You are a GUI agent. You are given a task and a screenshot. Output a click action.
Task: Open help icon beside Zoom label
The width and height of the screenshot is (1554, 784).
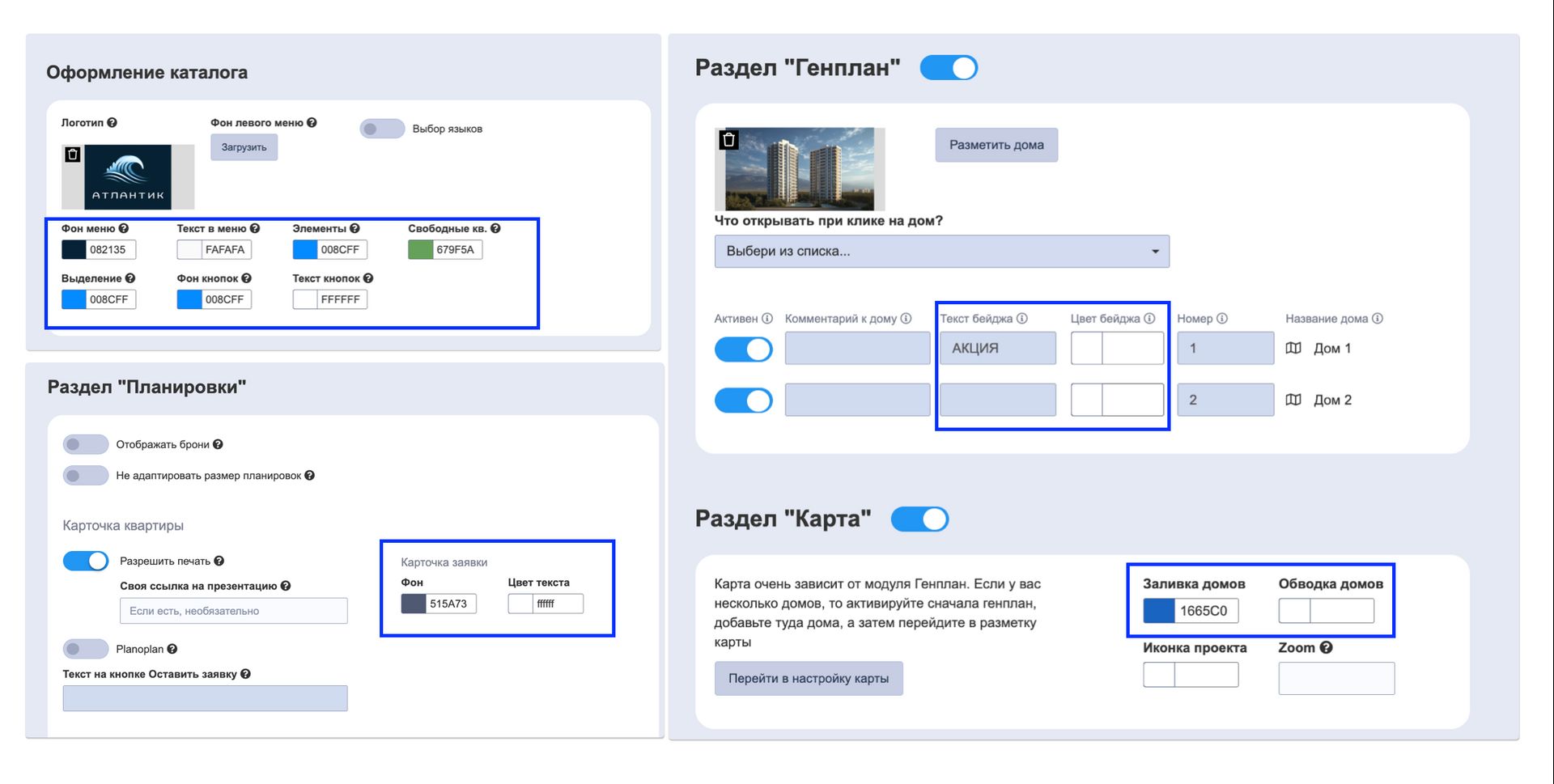1326,647
